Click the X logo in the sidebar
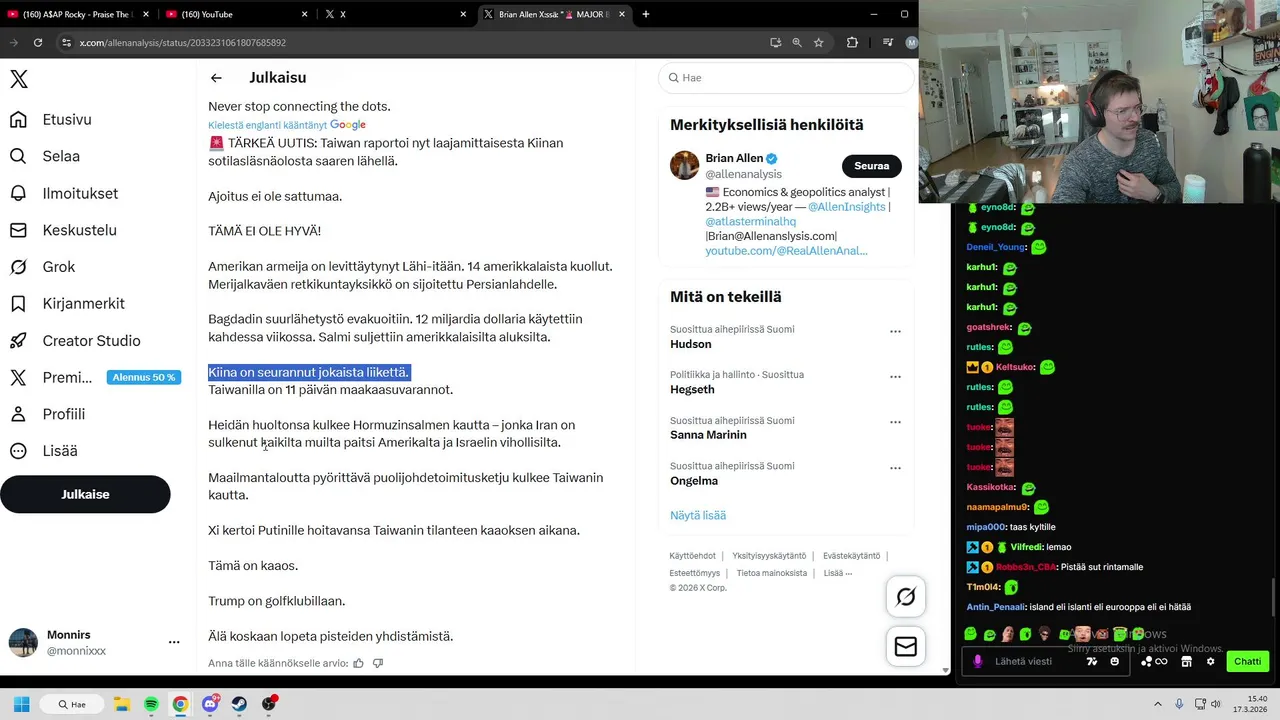Screen dimensions: 1280x720 [19, 80]
